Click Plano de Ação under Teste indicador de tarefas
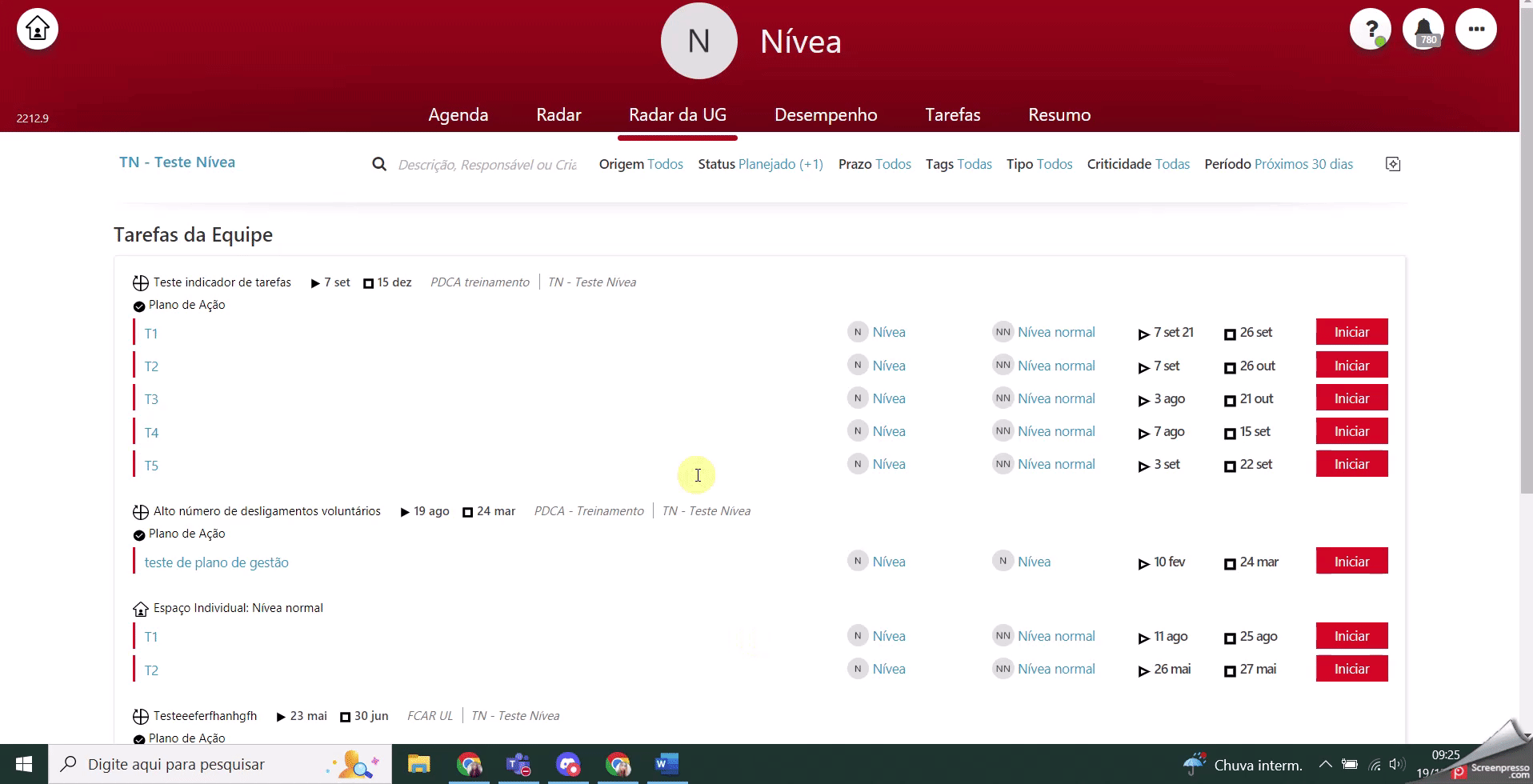The height and width of the screenshot is (784, 1533). (186, 305)
